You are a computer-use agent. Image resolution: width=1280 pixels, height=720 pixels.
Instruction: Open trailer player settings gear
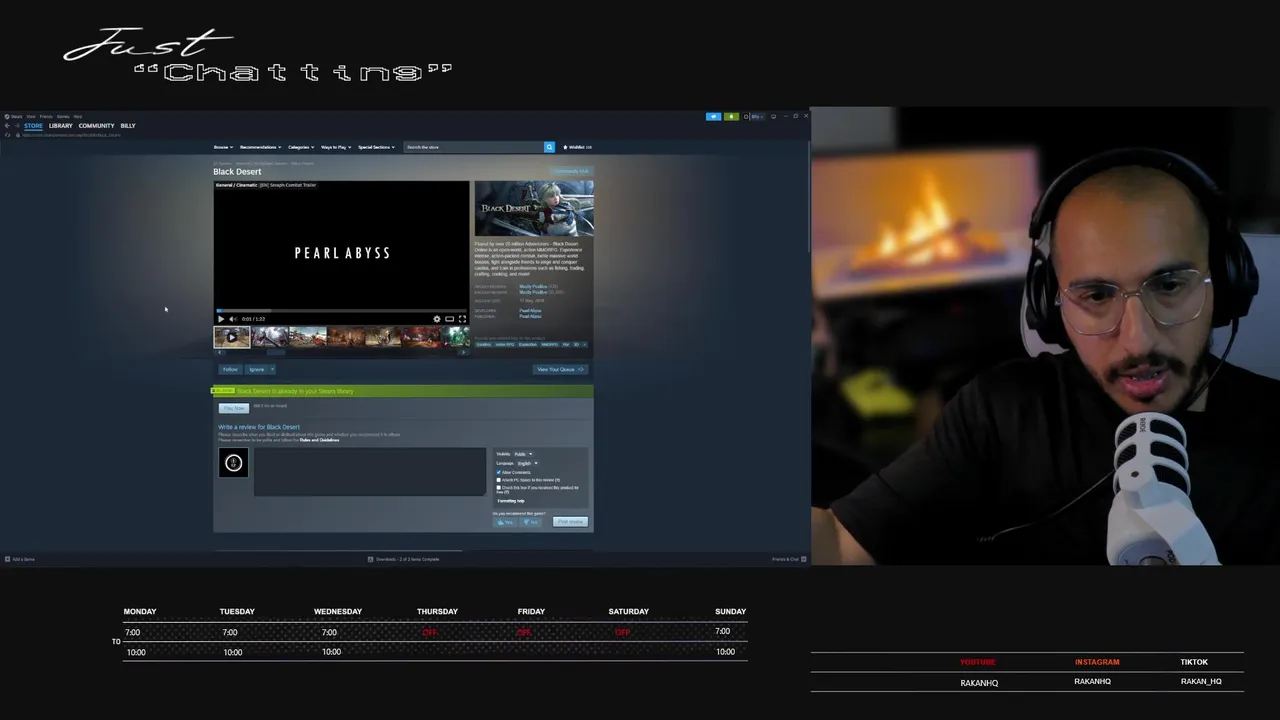436,319
